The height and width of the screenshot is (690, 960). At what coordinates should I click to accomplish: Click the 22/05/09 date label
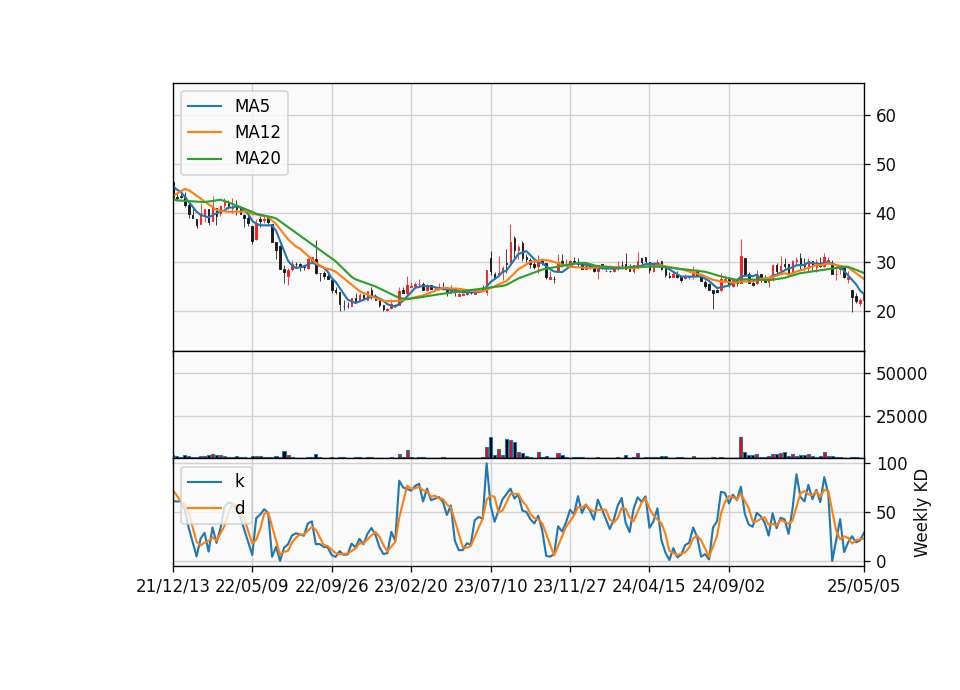[252, 587]
